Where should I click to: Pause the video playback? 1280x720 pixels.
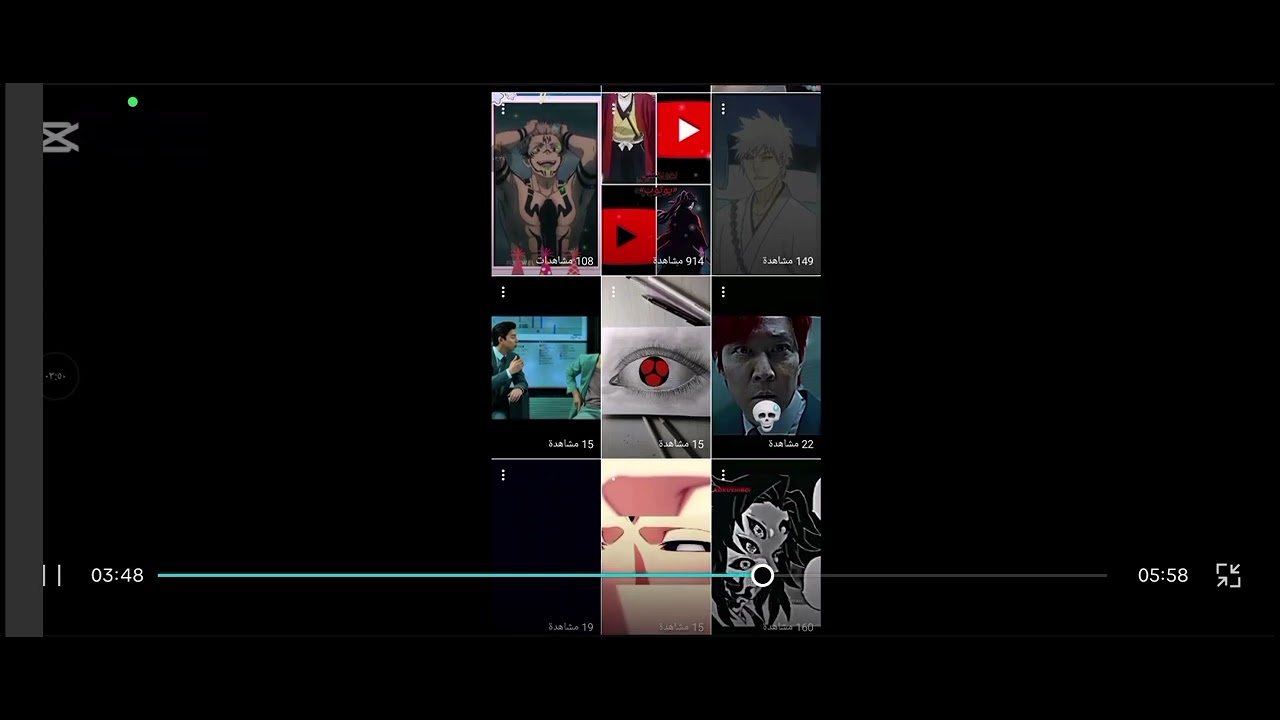click(x=52, y=575)
